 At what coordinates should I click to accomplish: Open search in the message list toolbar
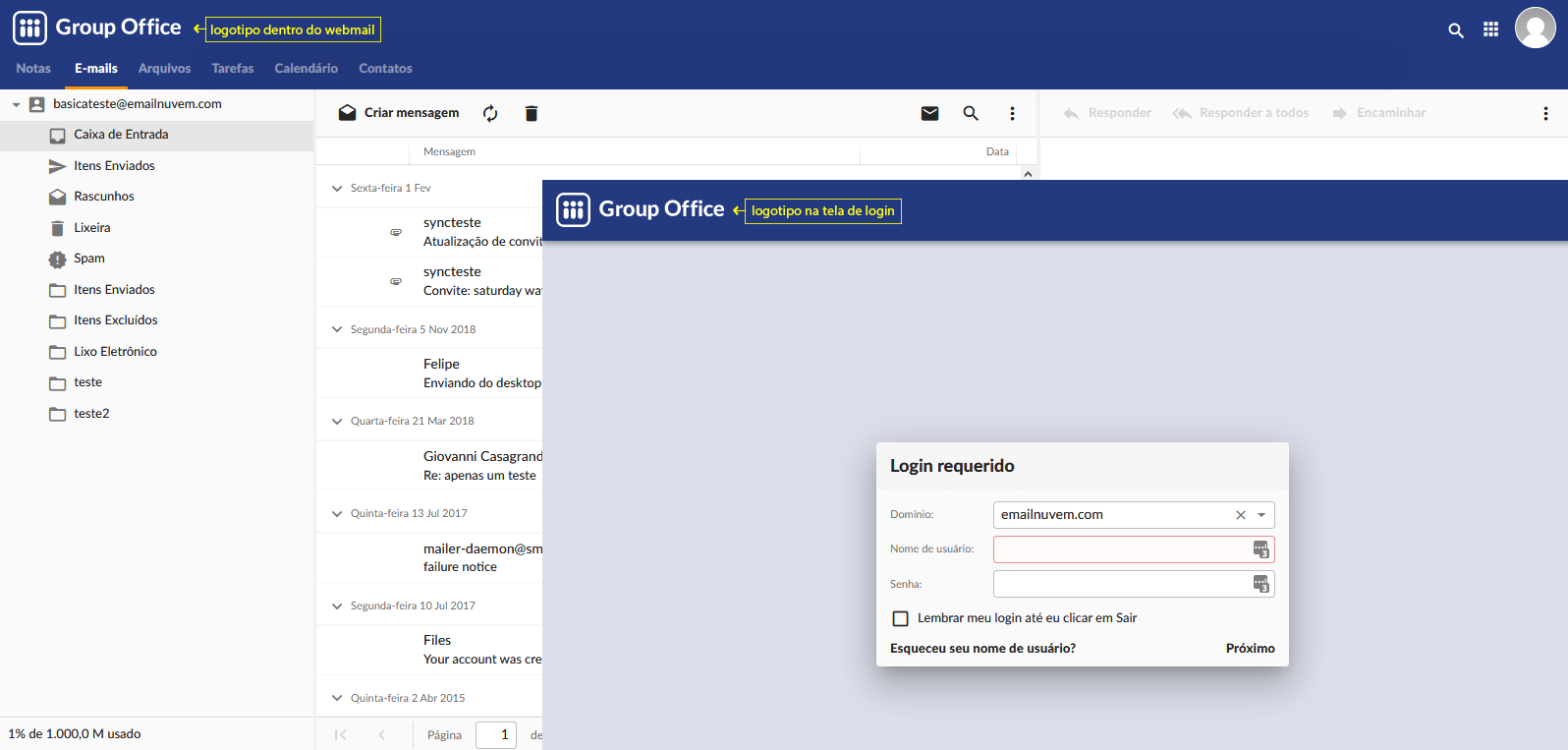pyautogui.click(x=971, y=114)
